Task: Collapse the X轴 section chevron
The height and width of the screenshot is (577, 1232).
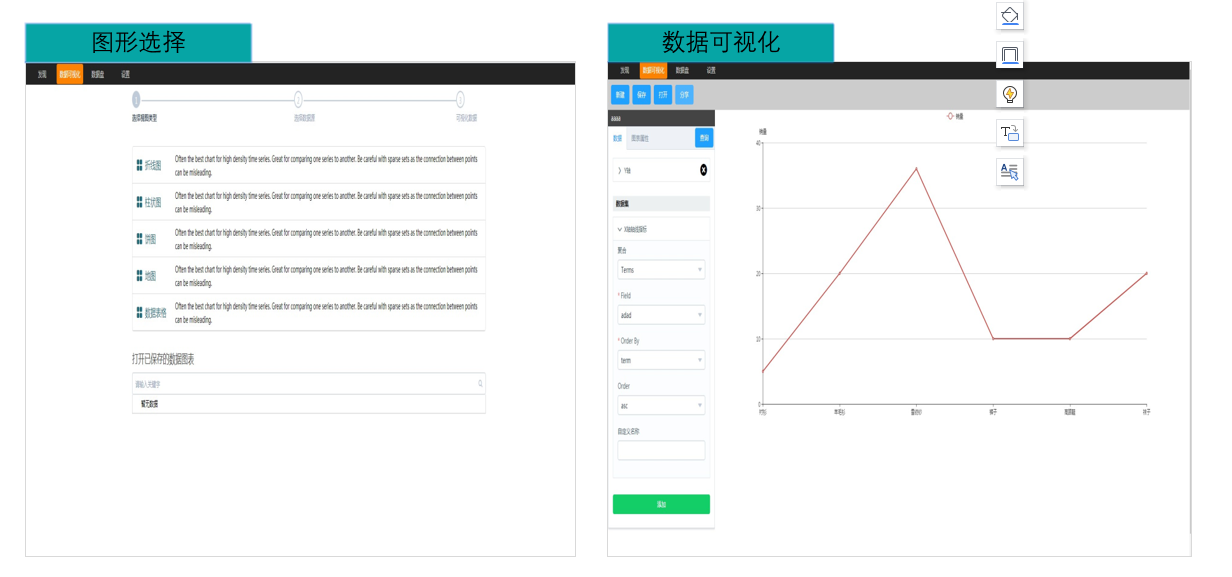Action: (620, 229)
